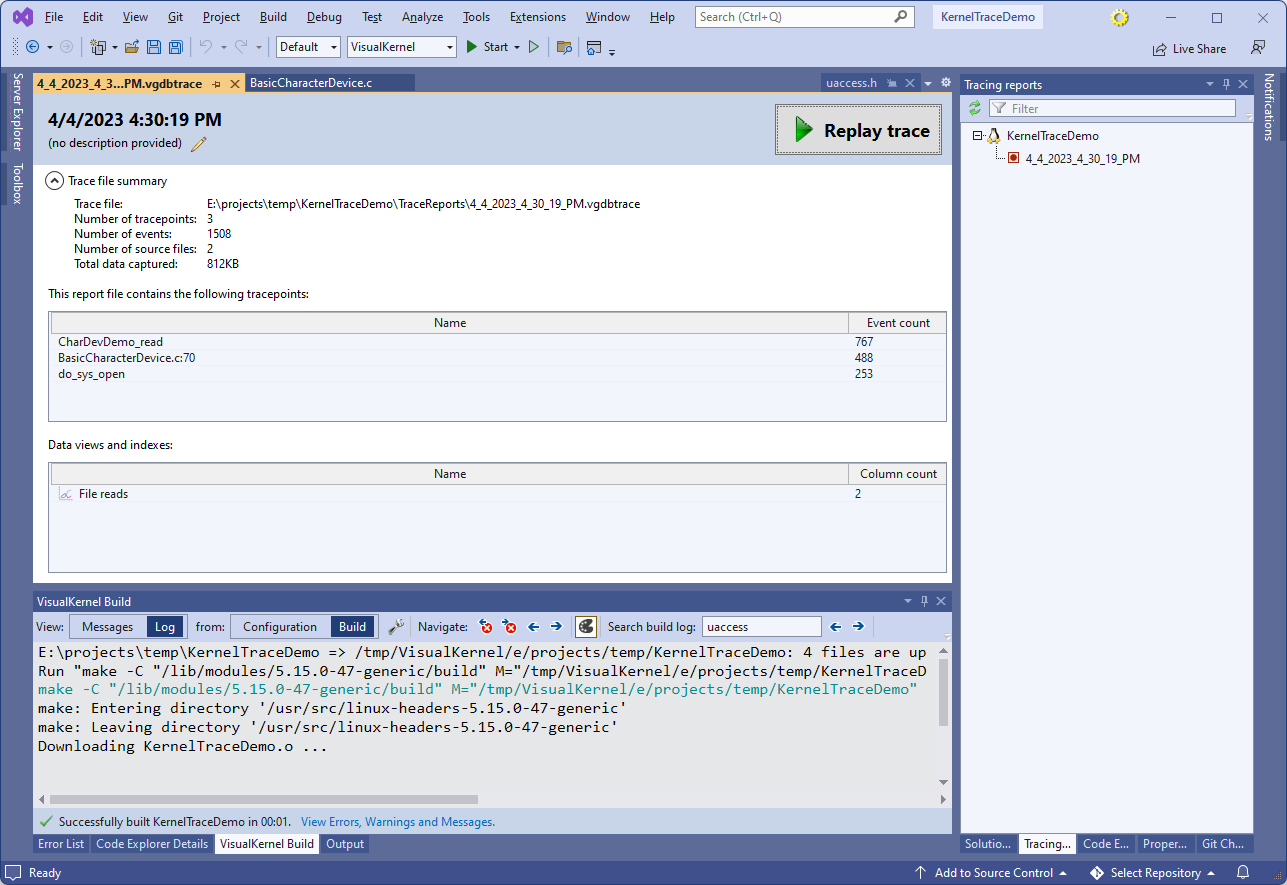Click the Open File folder icon

point(132,47)
